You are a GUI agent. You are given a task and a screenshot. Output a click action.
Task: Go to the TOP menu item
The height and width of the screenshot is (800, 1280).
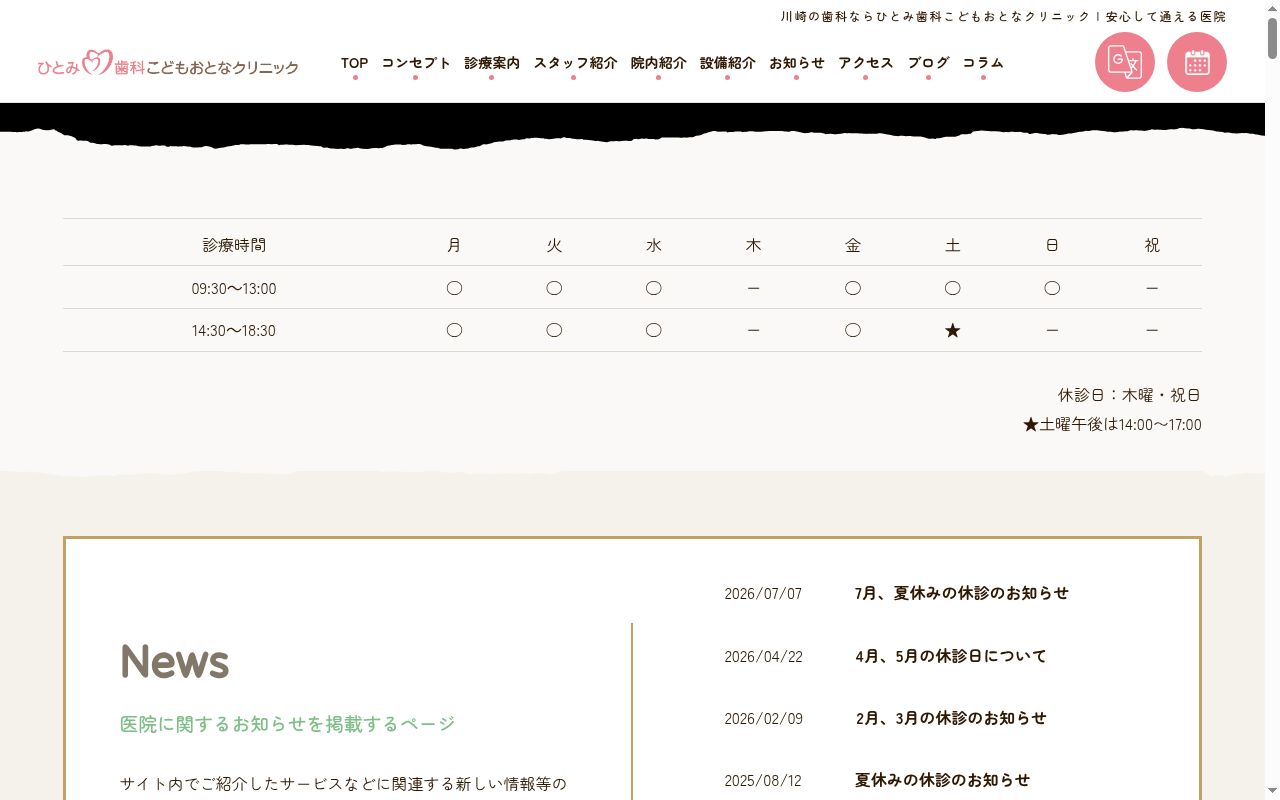click(x=354, y=63)
